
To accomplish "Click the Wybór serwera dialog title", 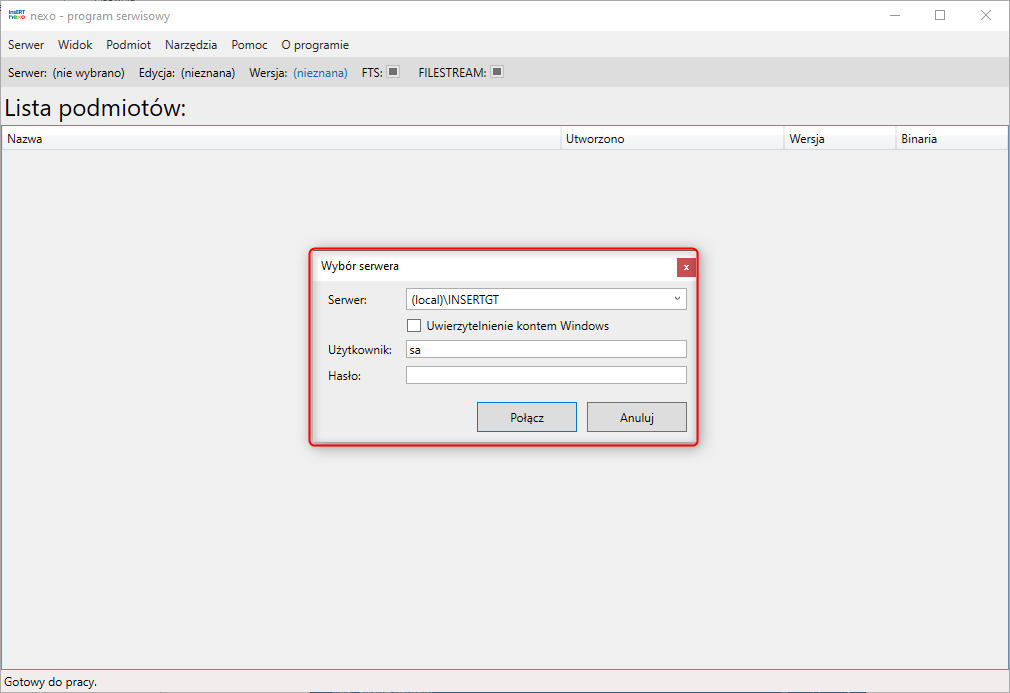I will [x=359, y=266].
